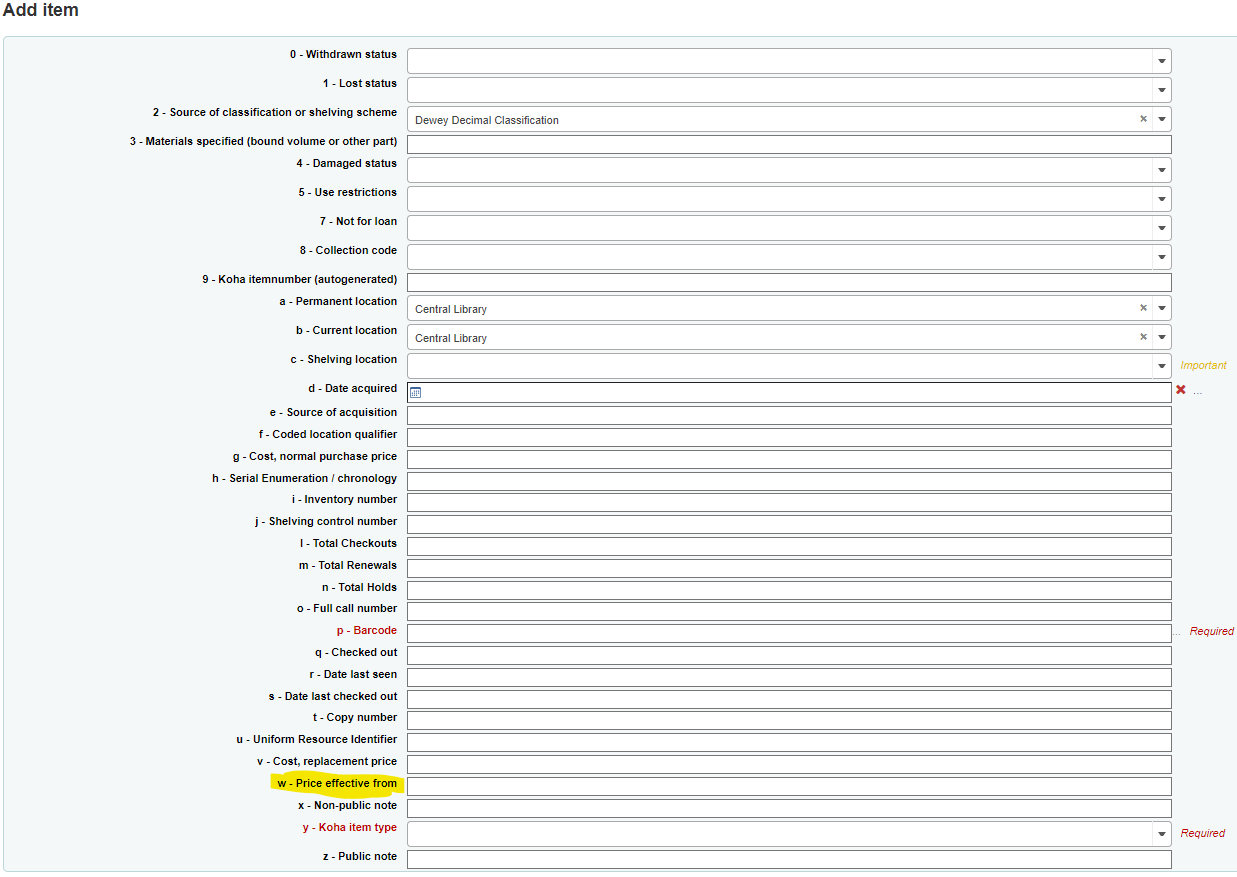1237x877 pixels.
Task: Click the 'p - Barcode' label
Action: click(367, 630)
